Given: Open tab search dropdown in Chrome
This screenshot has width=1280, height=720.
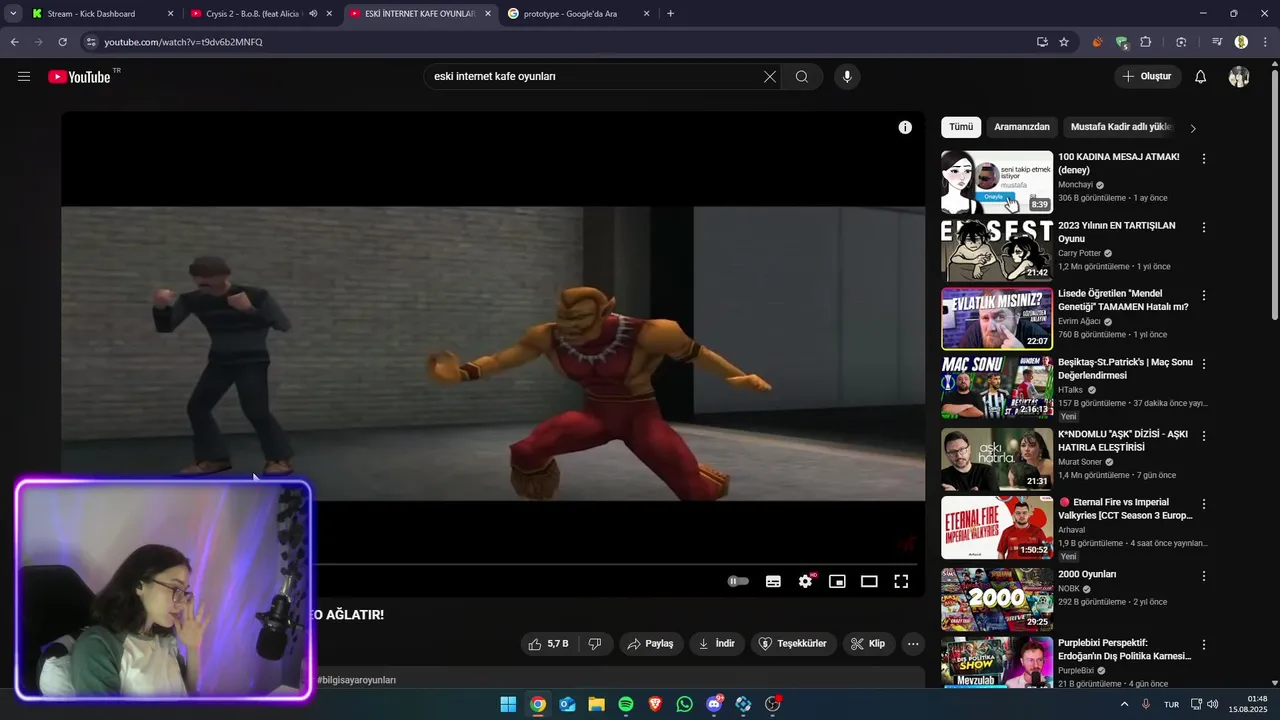Looking at the screenshot, I should (13, 14).
